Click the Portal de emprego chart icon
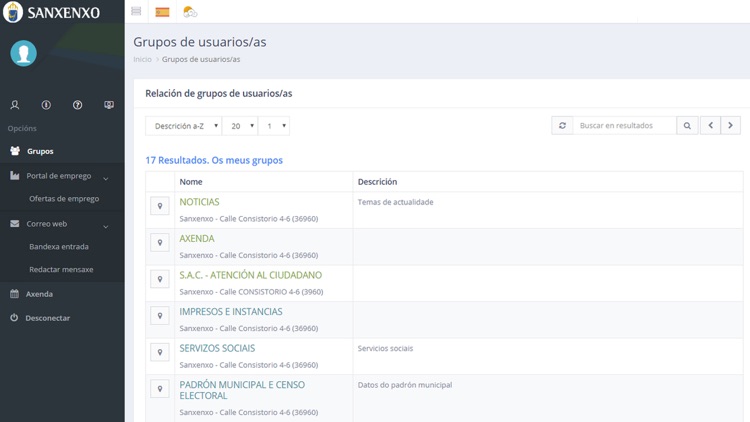The height and width of the screenshot is (422, 750). coord(15,176)
